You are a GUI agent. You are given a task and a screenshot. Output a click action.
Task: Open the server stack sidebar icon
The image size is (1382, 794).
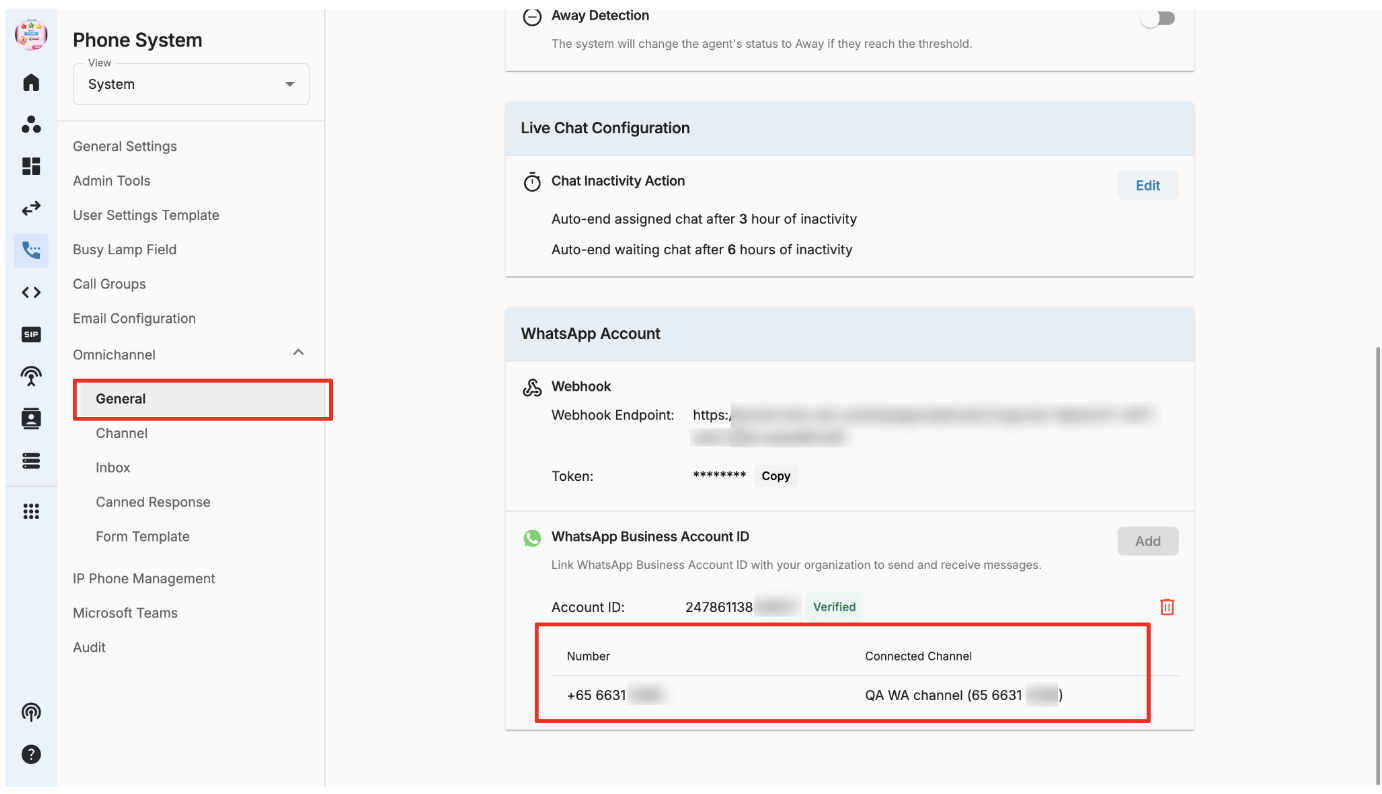click(x=31, y=460)
